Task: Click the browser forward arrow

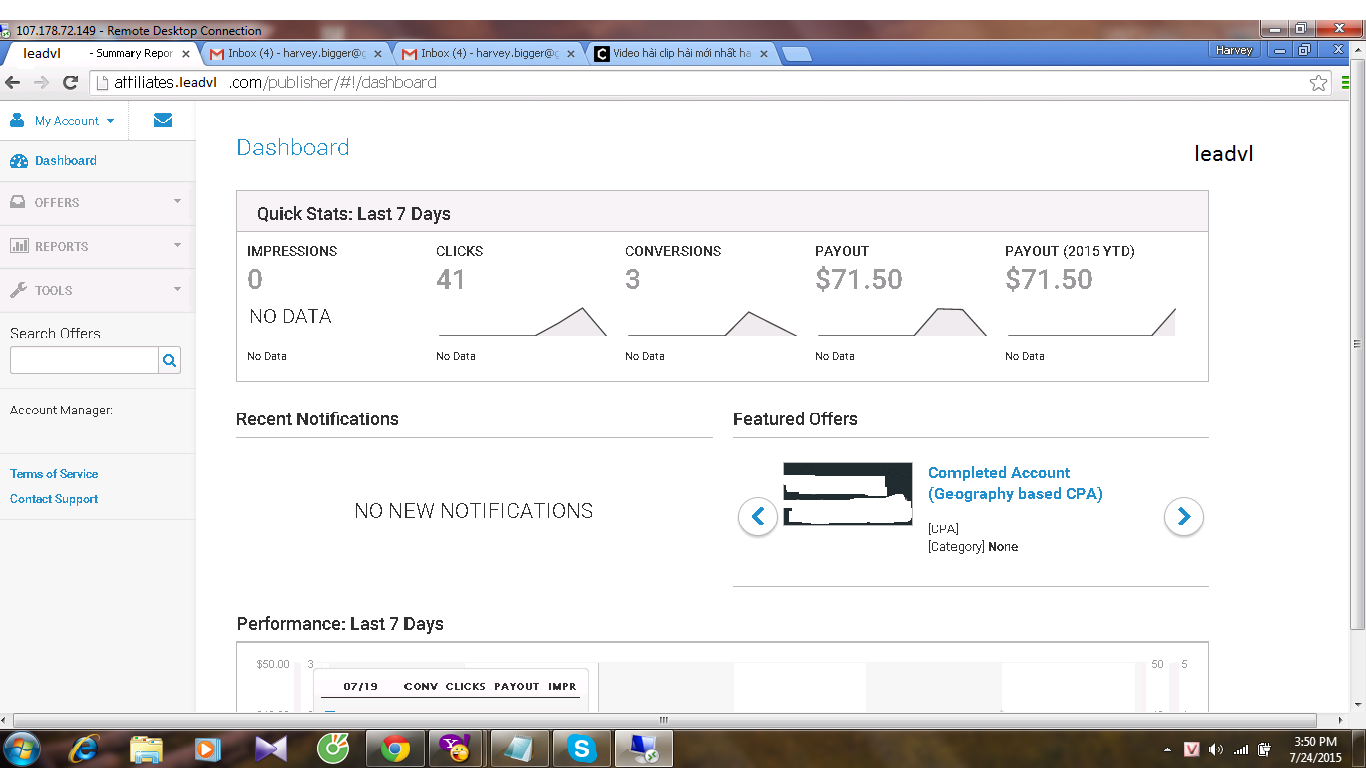Action: coord(41,83)
